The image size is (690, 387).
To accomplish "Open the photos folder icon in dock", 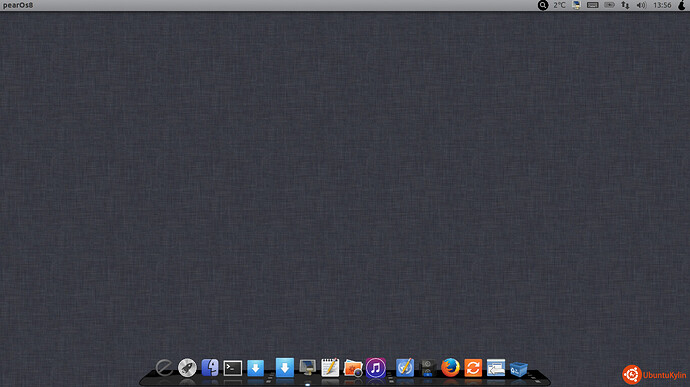I will [353, 368].
